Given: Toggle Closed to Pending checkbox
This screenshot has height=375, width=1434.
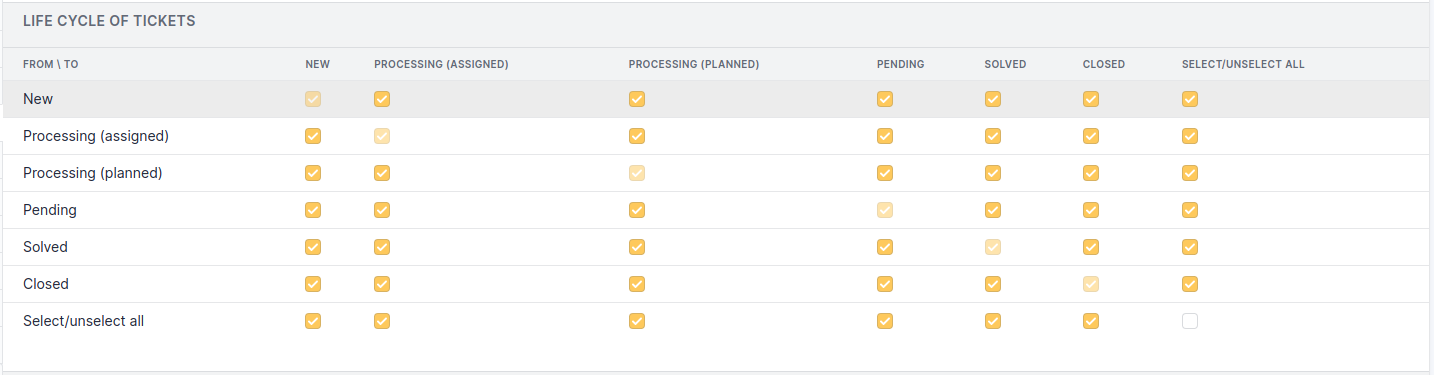Looking at the screenshot, I should click(x=885, y=284).
